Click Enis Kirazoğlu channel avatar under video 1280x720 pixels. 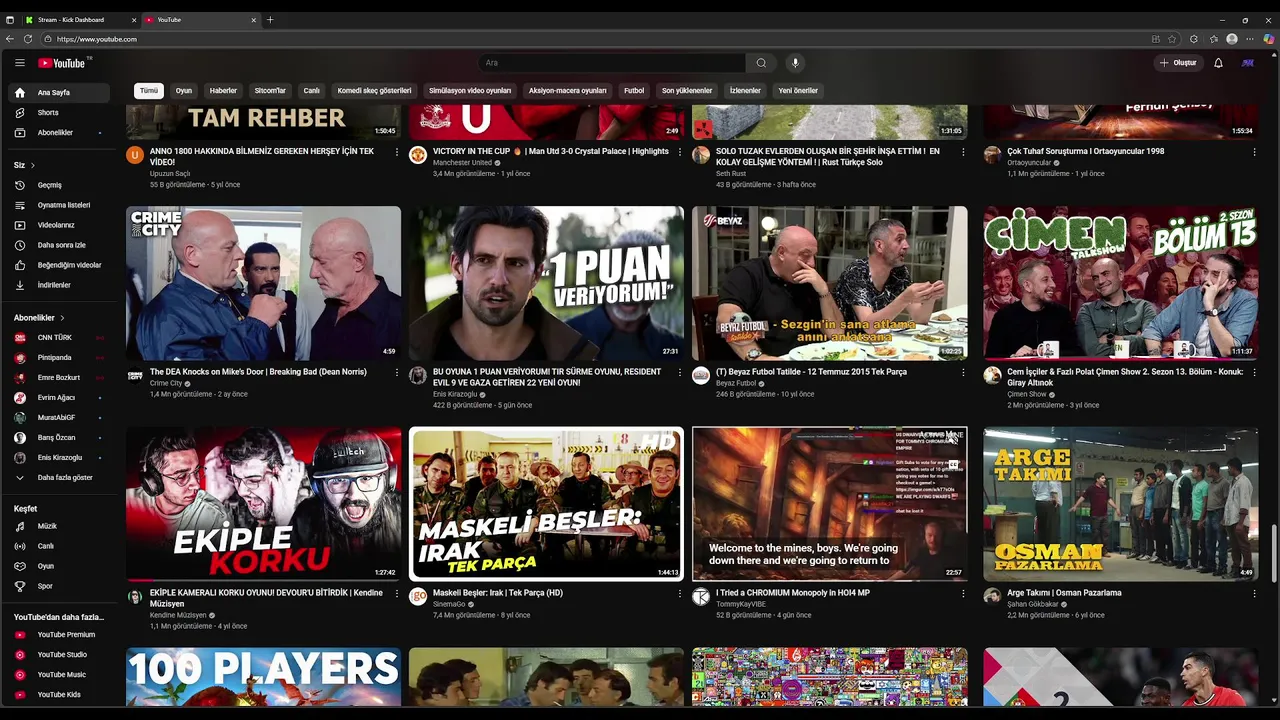(418, 376)
